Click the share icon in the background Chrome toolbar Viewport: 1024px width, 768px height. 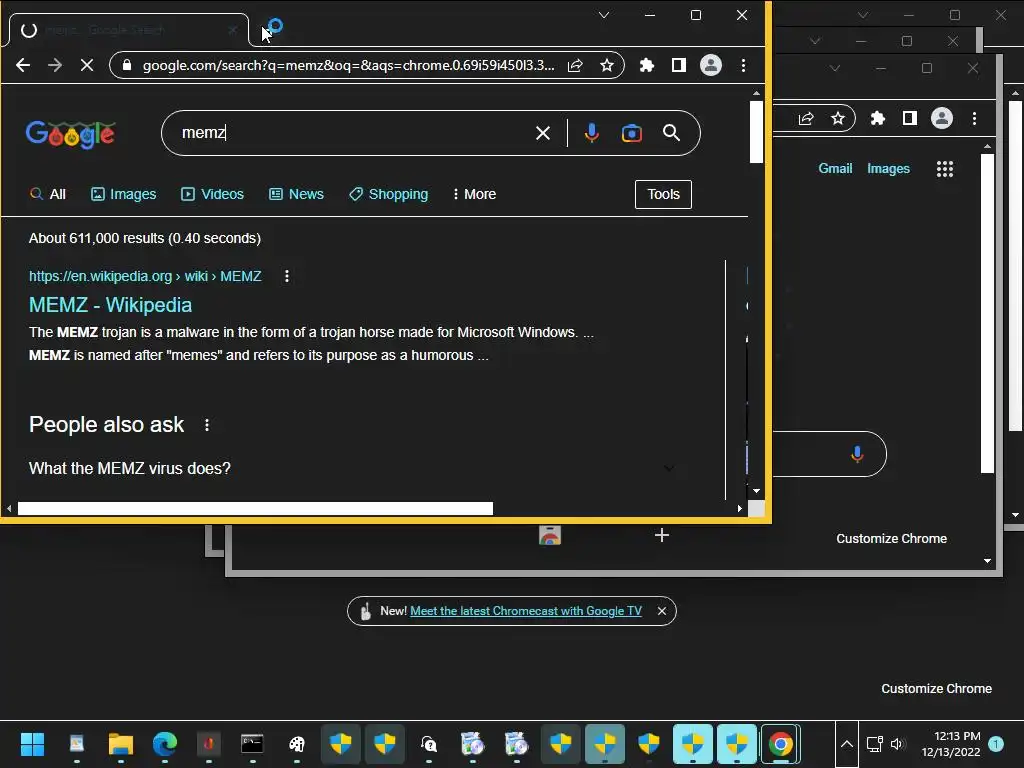click(x=806, y=118)
